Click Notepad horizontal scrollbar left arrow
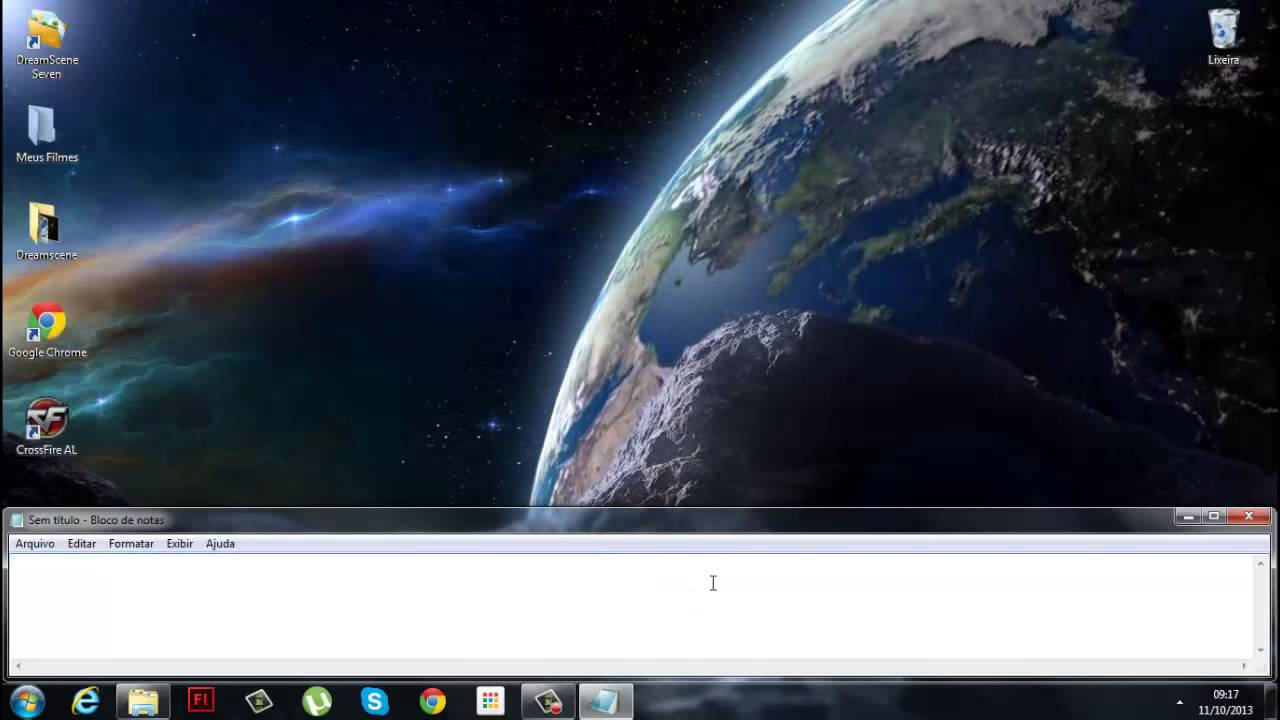 (x=18, y=666)
